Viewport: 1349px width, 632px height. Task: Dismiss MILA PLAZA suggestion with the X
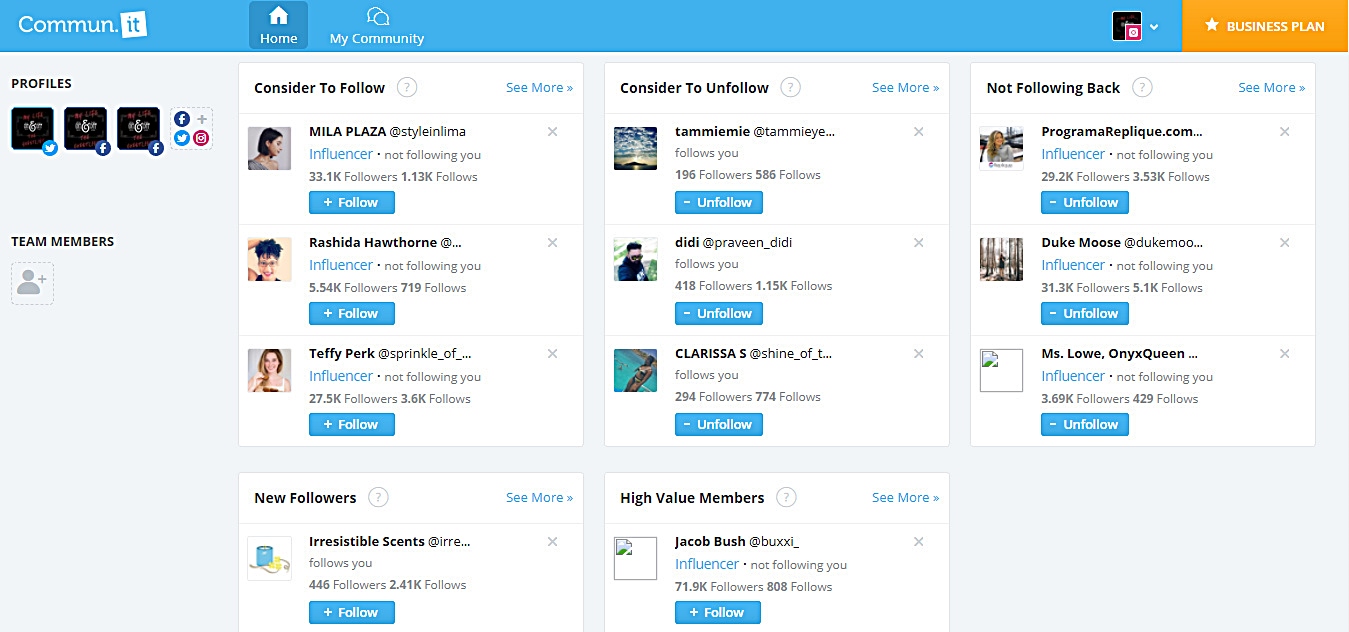pos(552,131)
